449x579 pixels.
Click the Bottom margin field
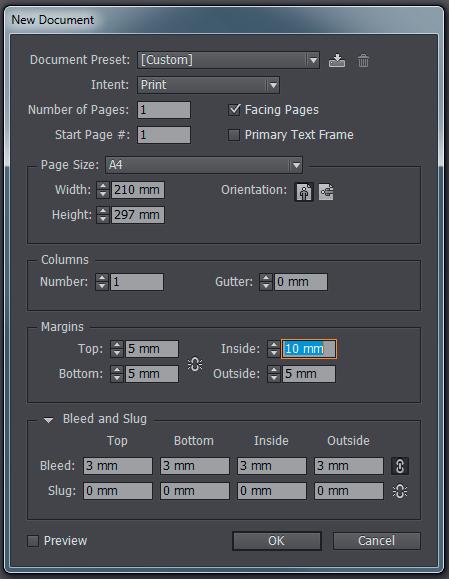click(x=152, y=374)
